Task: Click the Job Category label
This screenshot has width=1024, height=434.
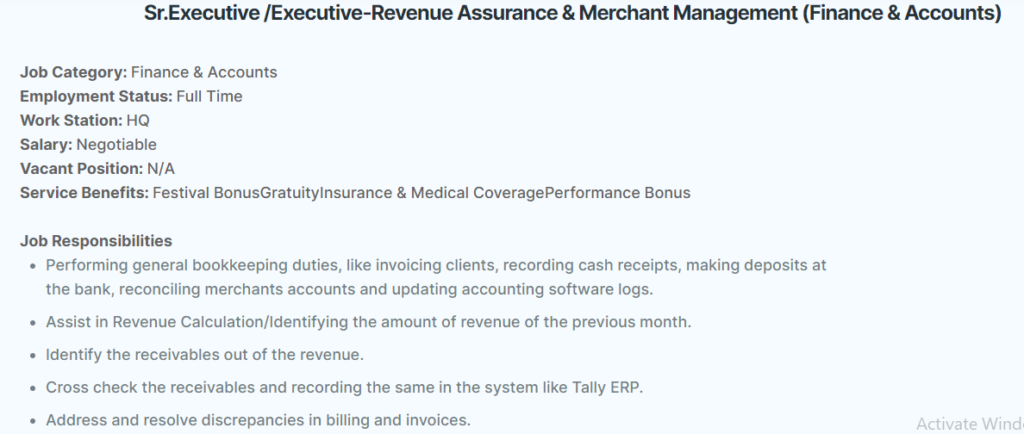Action: pyautogui.click(x=74, y=72)
